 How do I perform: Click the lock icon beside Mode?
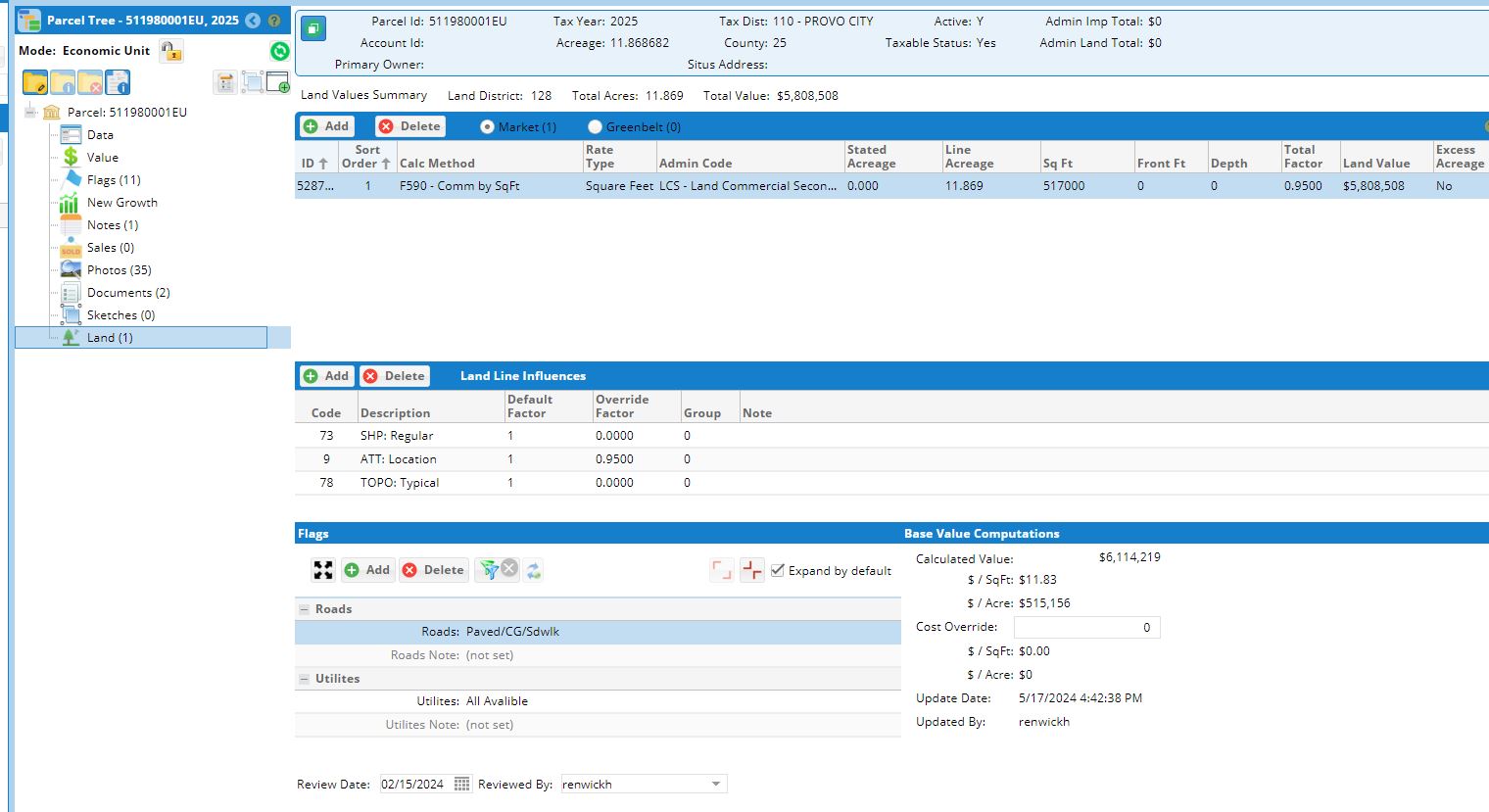171,51
